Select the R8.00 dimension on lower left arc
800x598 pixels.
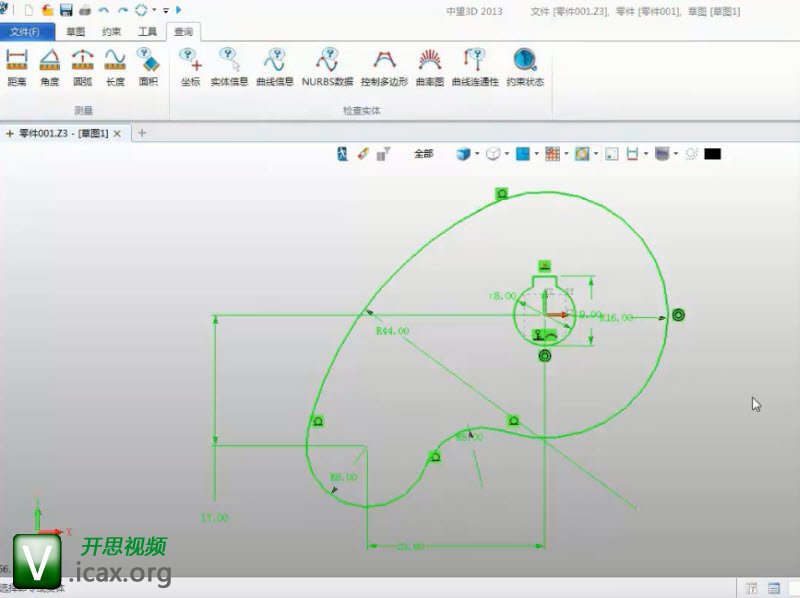pyautogui.click(x=343, y=477)
